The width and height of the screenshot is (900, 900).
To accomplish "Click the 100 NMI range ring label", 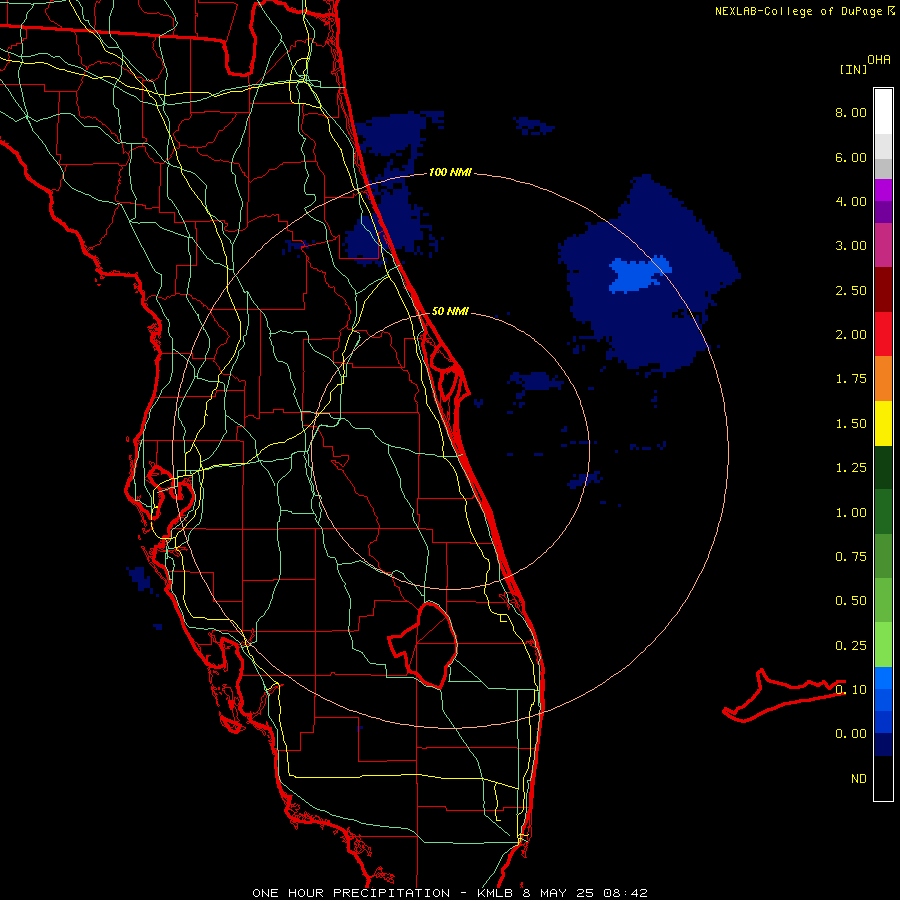I will coord(450,172).
